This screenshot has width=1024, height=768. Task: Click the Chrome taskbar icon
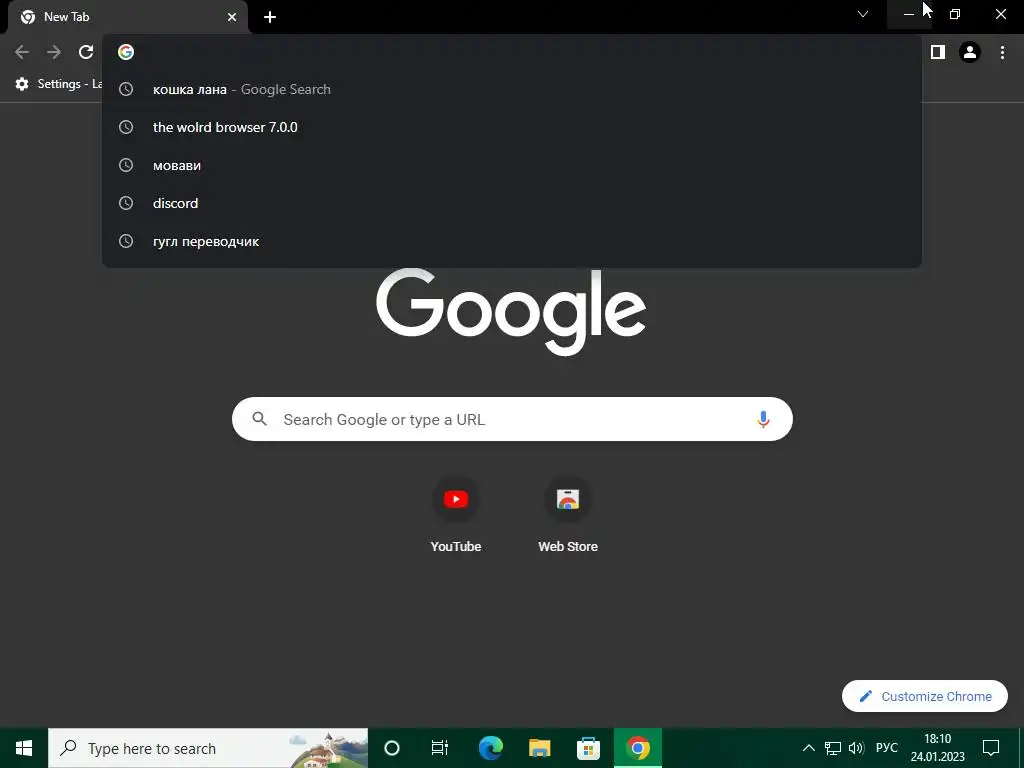[x=638, y=748]
